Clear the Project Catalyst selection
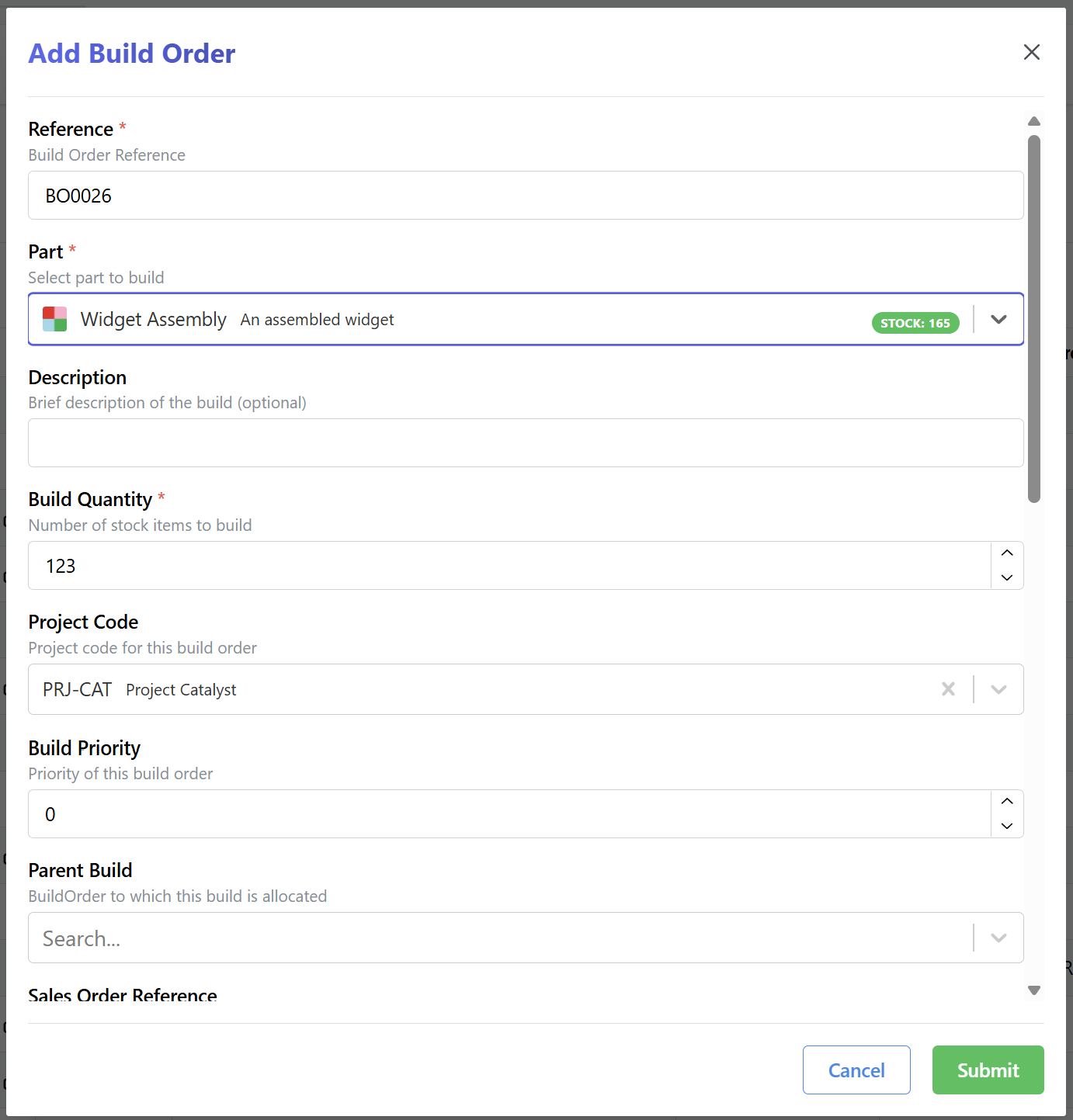 948,689
